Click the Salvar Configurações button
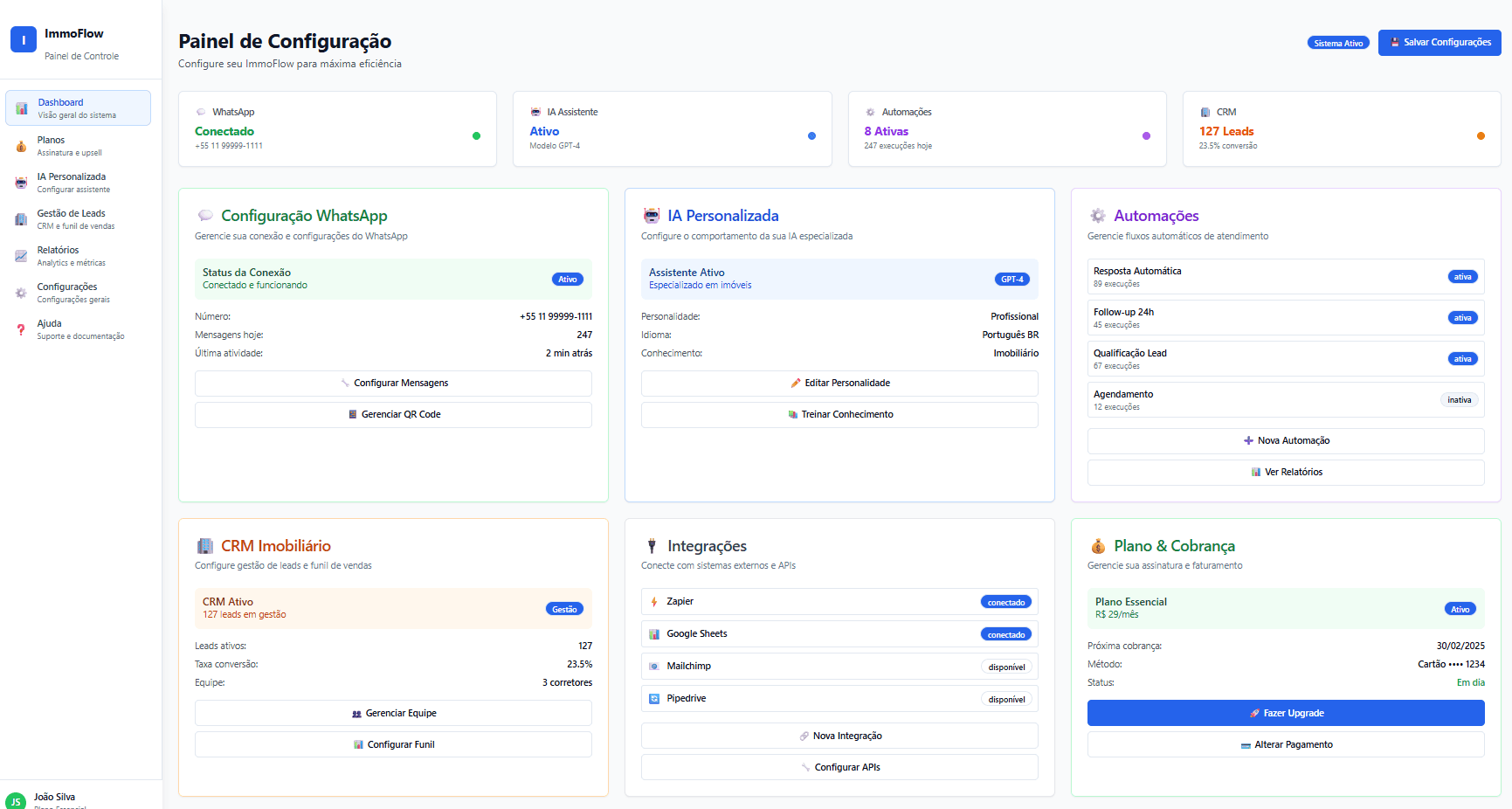The width and height of the screenshot is (1512, 809). pos(1440,42)
